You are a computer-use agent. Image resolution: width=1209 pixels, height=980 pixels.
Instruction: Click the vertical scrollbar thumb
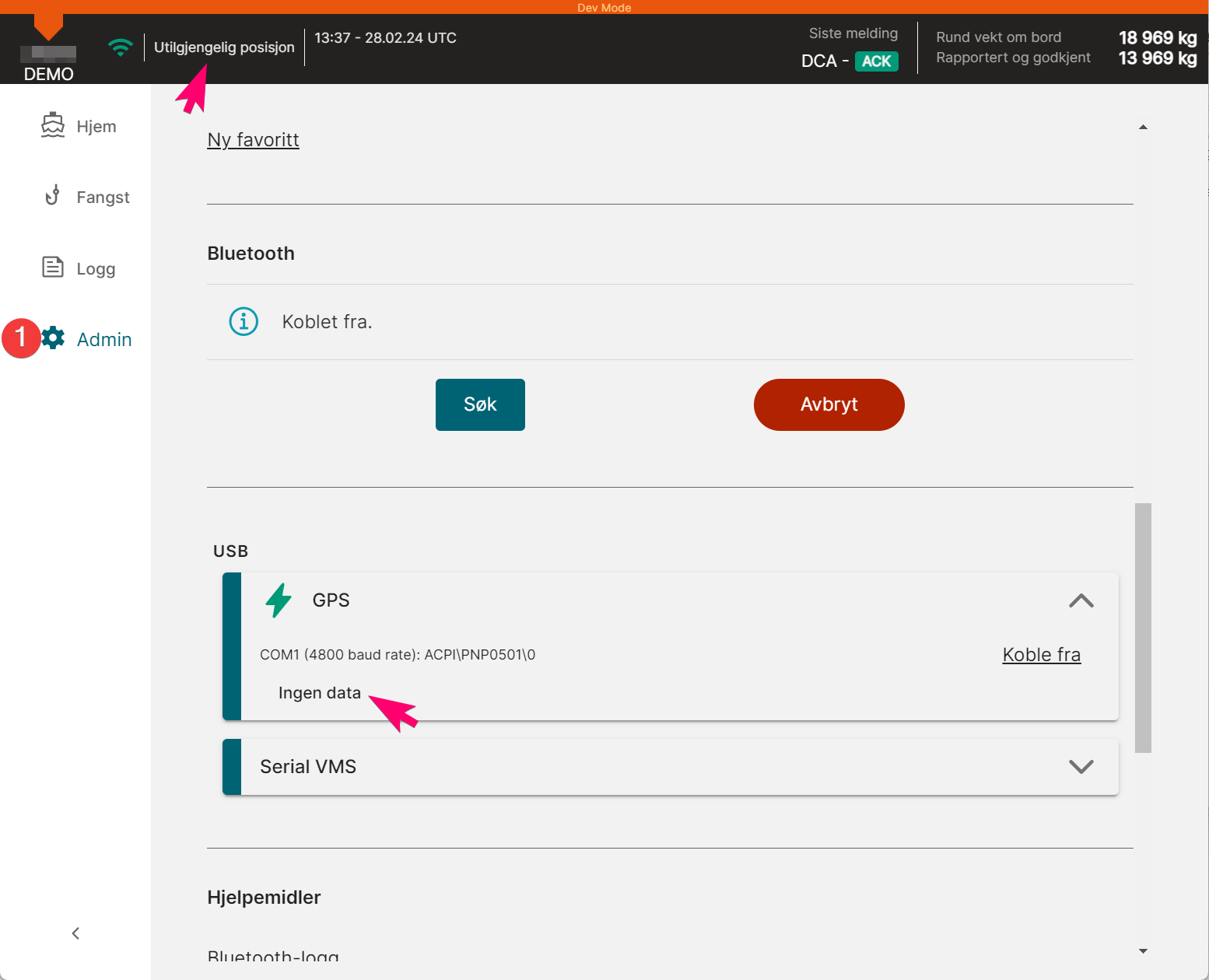(1143, 628)
